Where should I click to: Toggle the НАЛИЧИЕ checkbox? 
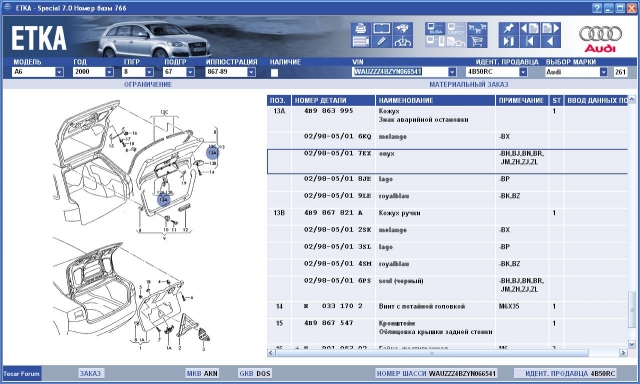(x=274, y=73)
